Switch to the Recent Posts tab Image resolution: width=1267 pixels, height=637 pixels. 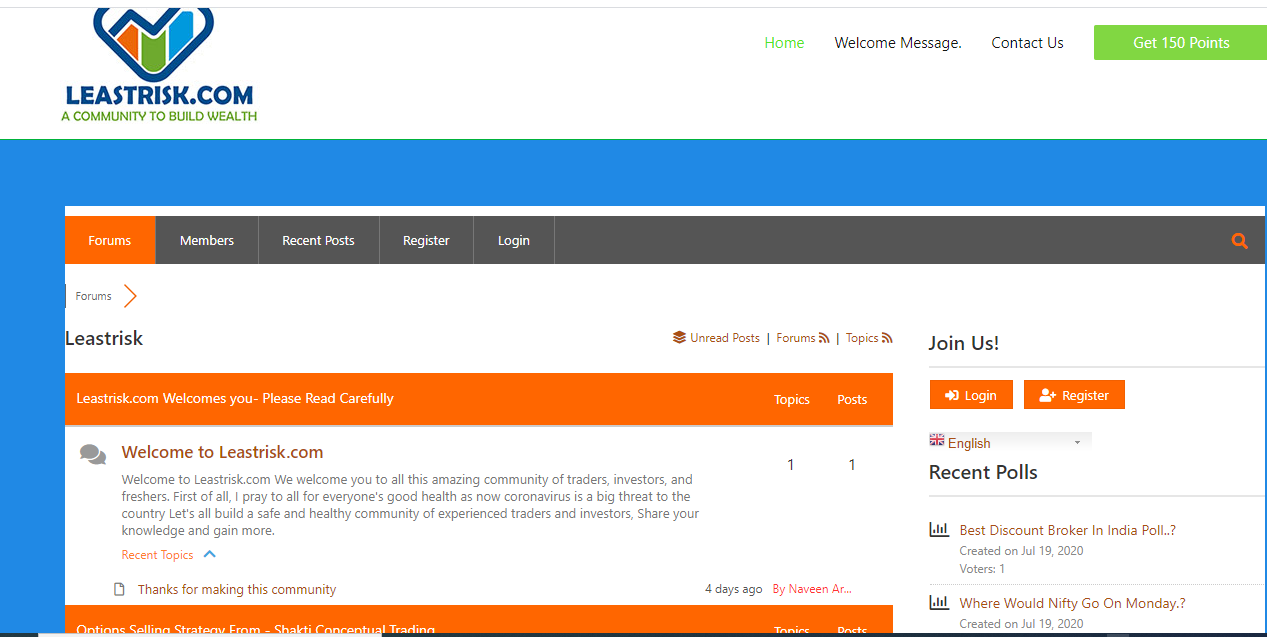click(x=318, y=240)
